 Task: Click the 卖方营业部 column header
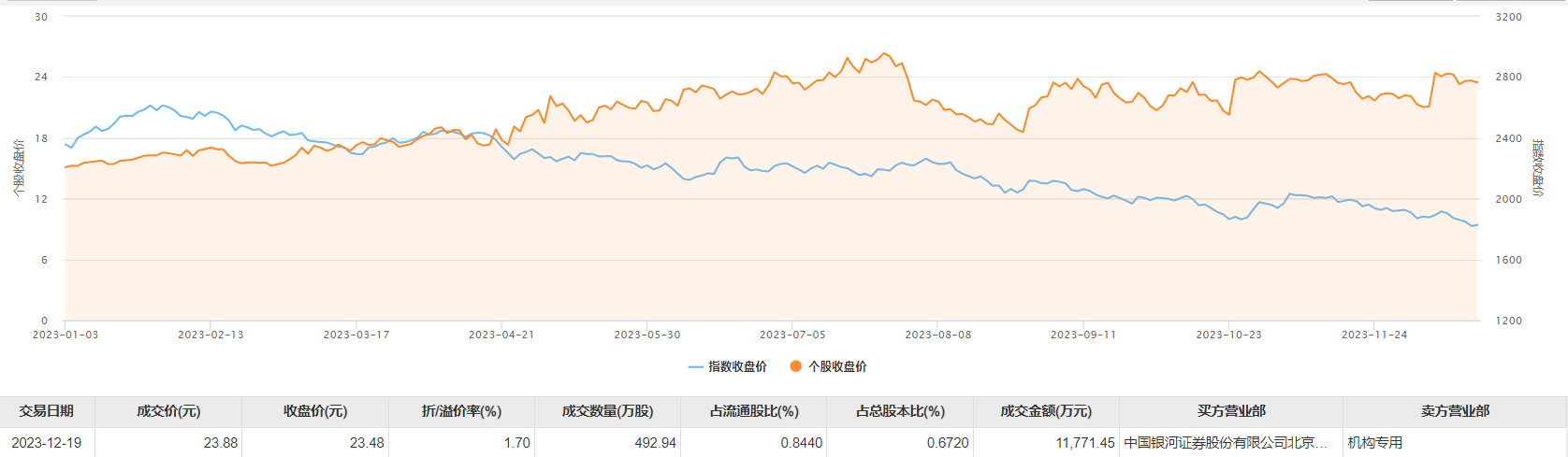[x=1455, y=411]
